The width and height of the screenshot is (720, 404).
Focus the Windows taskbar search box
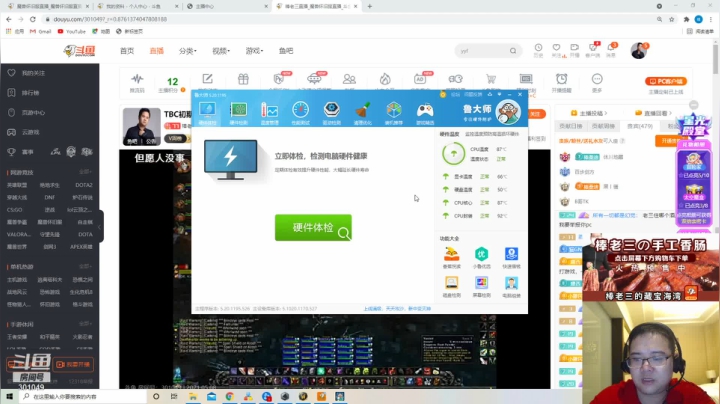coord(84,396)
